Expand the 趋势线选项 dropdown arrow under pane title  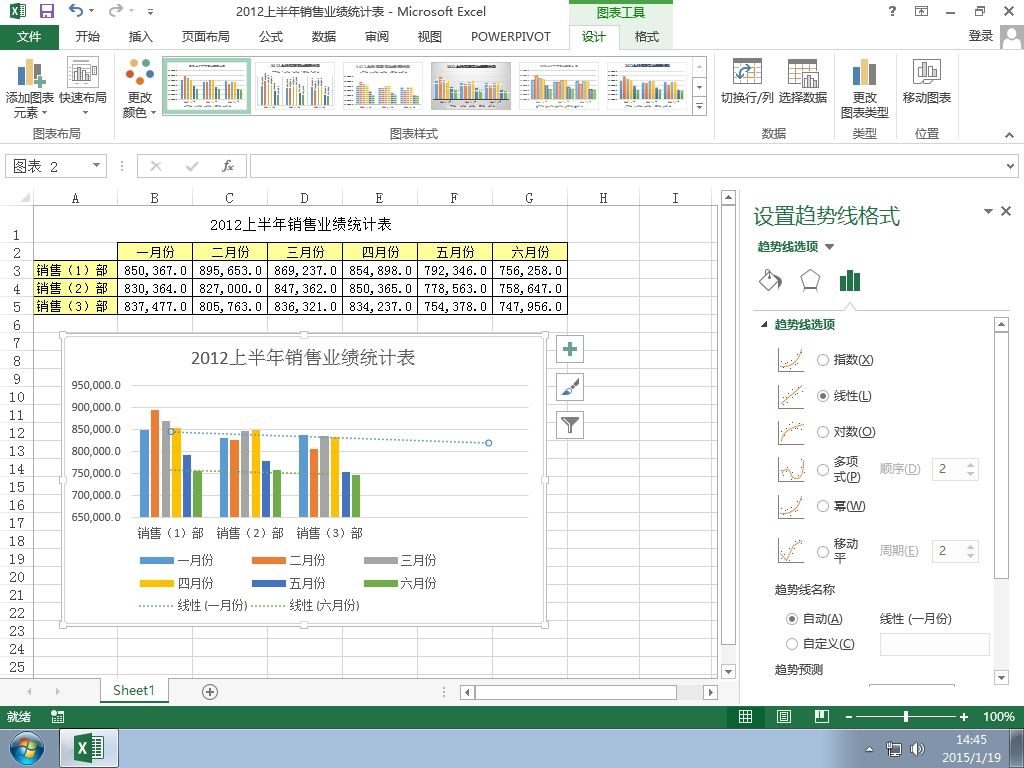(x=829, y=247)
